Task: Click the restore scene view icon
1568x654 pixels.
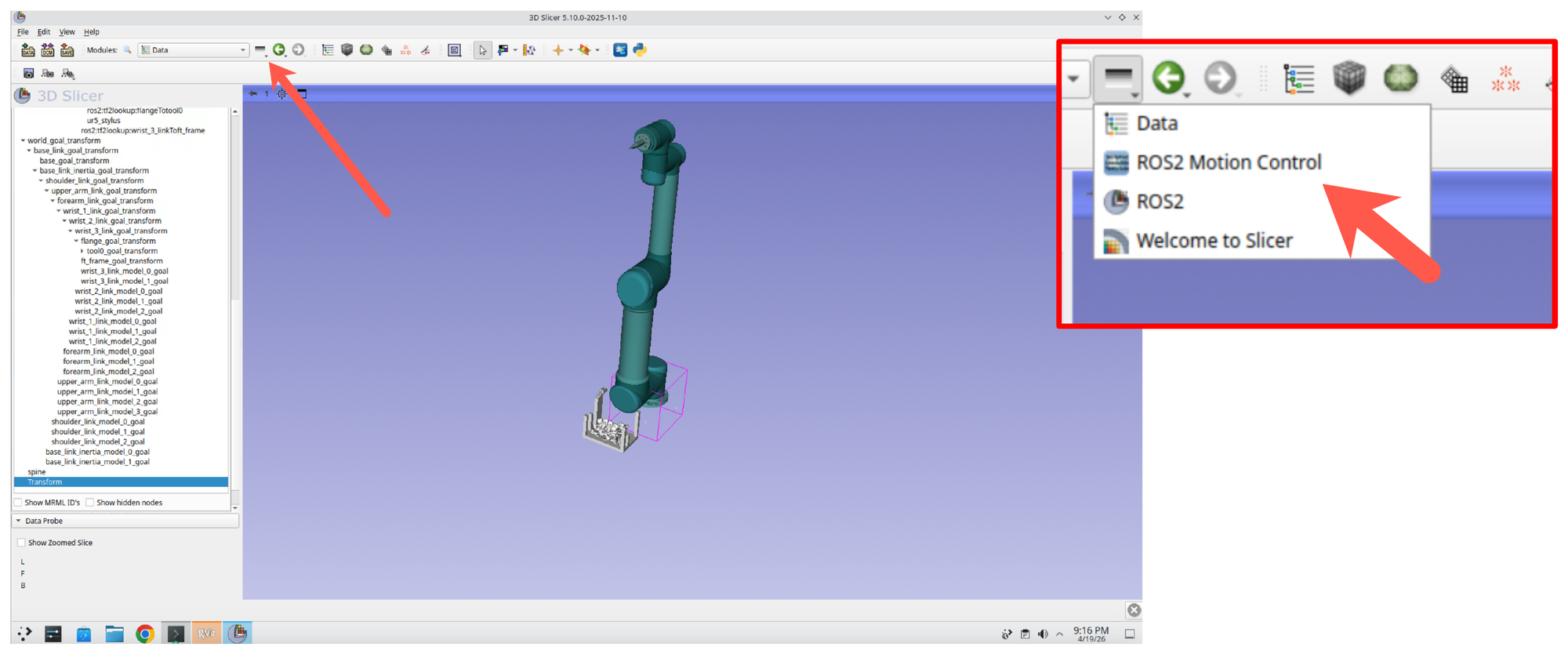Action: (67, 74)
